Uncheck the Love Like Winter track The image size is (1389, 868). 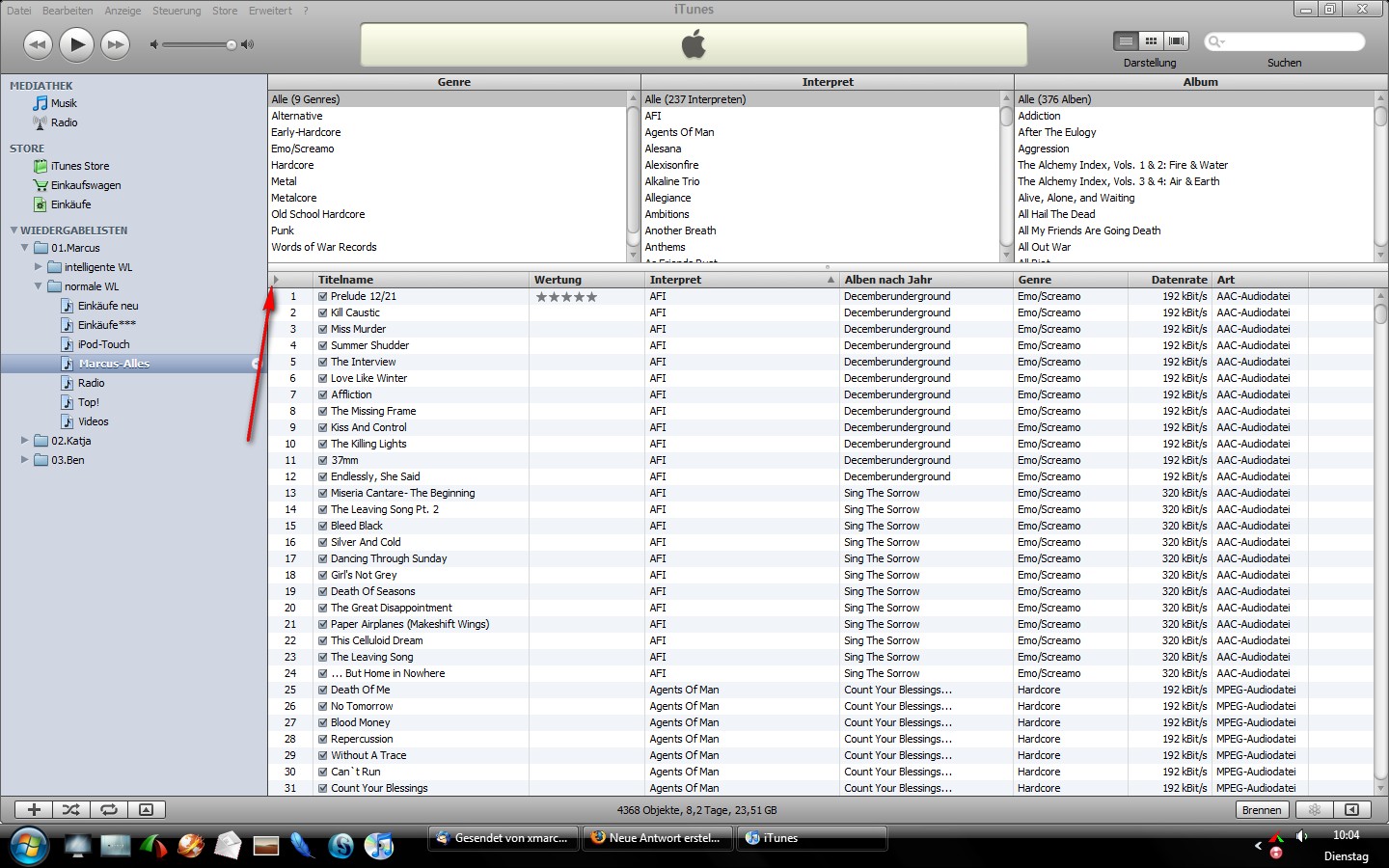[323, 379]
